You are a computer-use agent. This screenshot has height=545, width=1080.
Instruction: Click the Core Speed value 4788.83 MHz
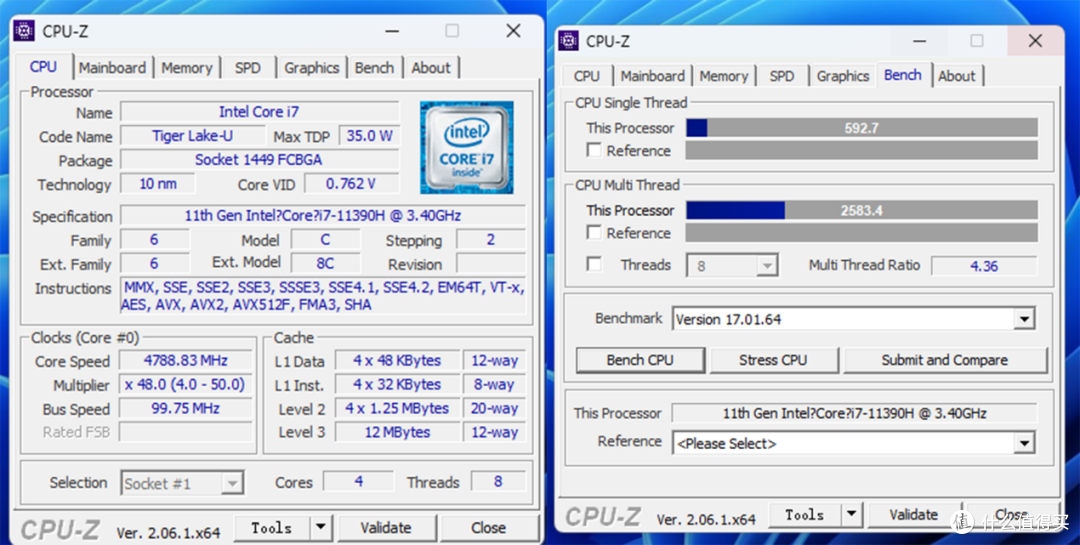tap(186, 360)
